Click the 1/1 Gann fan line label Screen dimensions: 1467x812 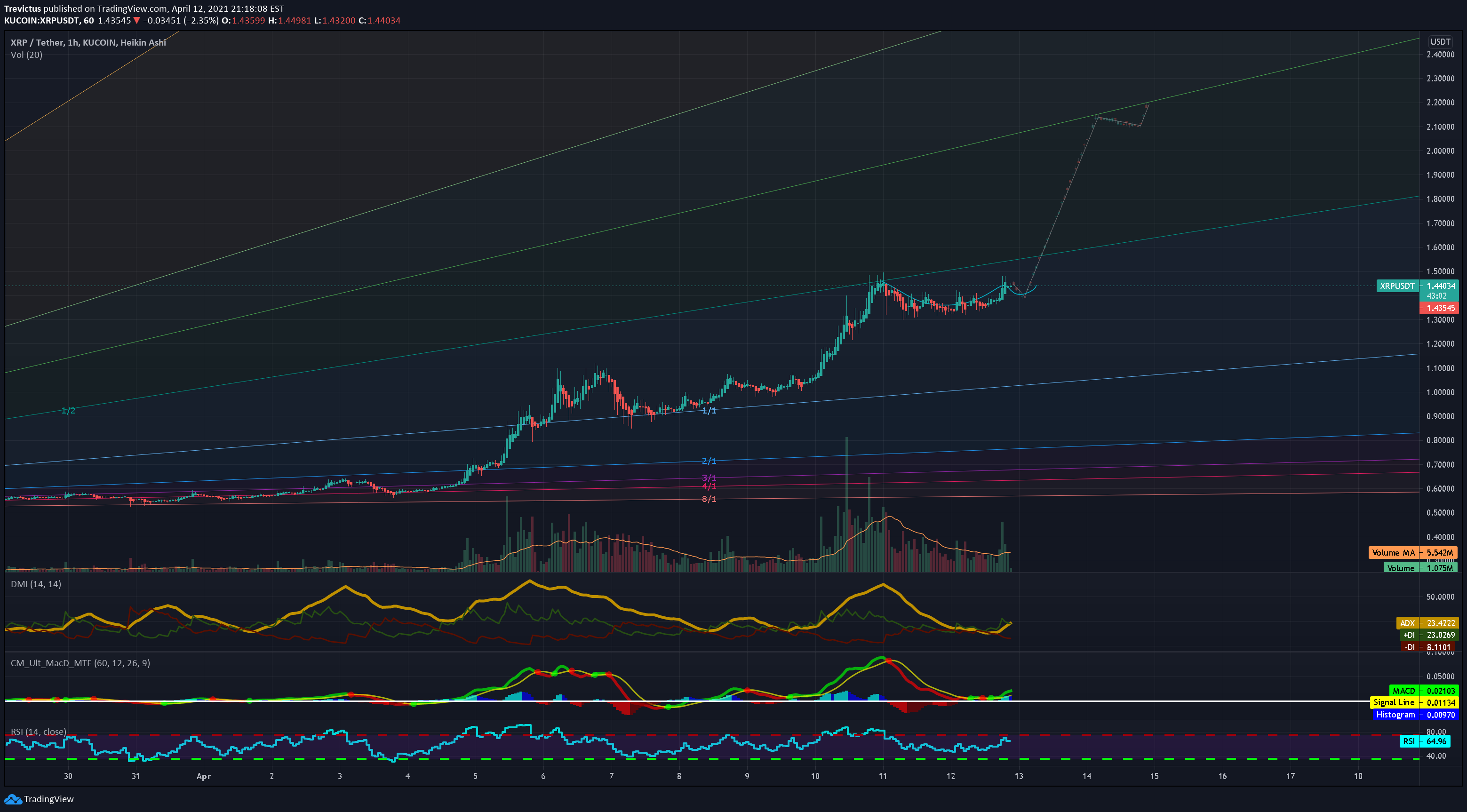point(709,411)
